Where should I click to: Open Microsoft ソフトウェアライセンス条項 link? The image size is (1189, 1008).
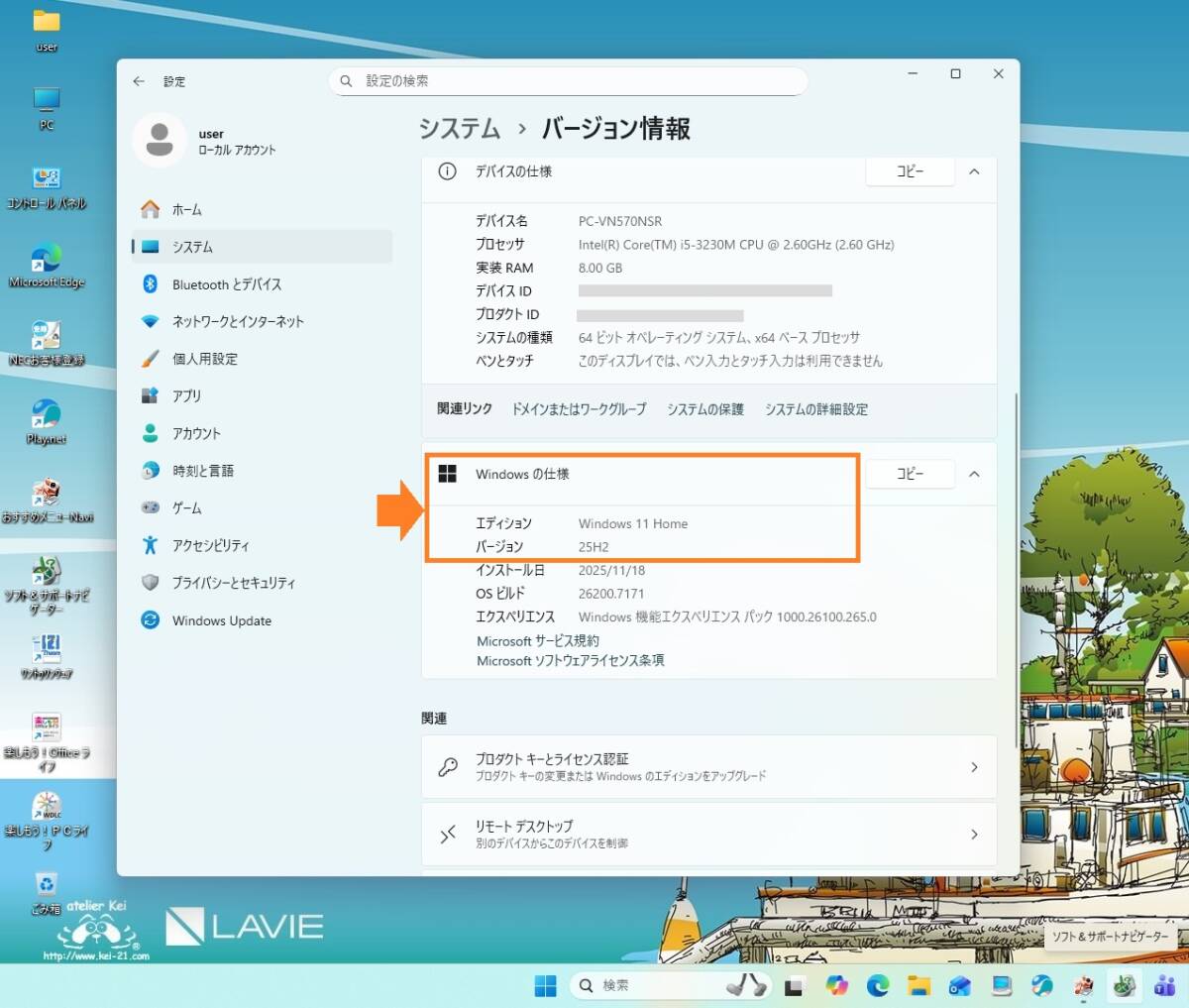point(571,660)
